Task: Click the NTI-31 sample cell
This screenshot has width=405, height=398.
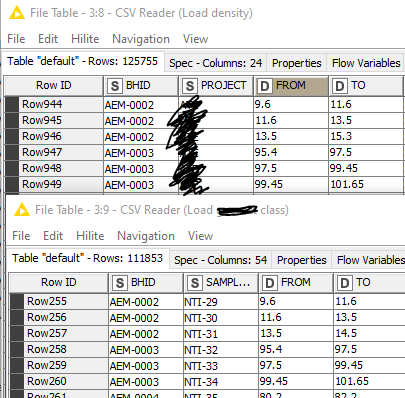Action: click(221, 334)
